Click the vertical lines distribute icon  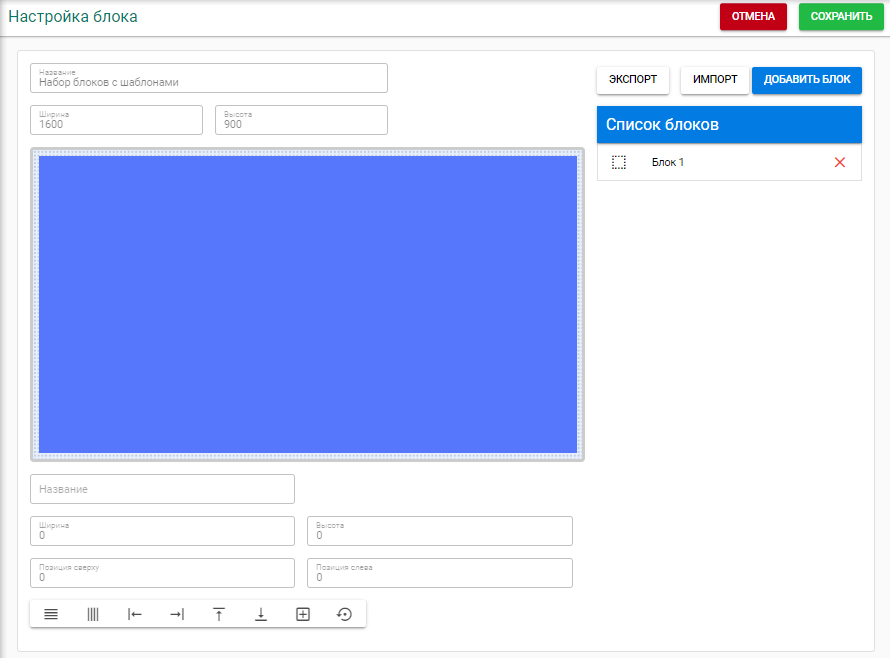pos(93,614)
